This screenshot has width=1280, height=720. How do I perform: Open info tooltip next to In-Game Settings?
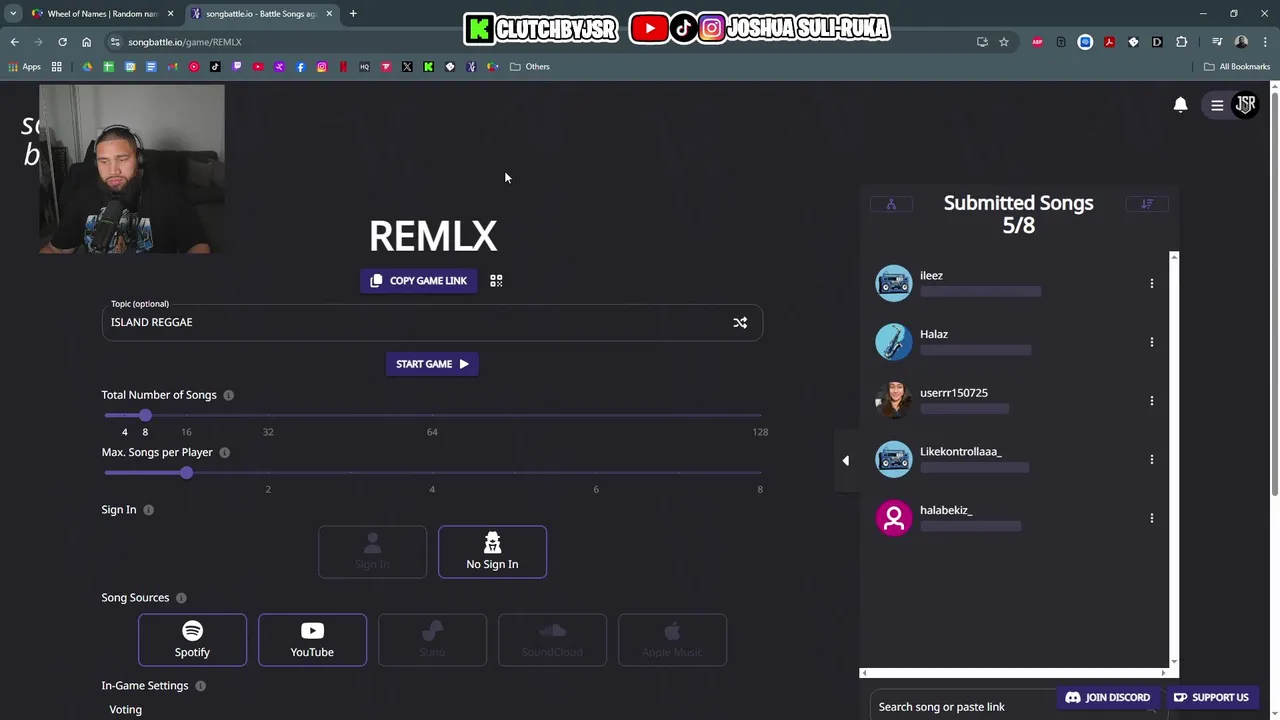click(200, 686)
